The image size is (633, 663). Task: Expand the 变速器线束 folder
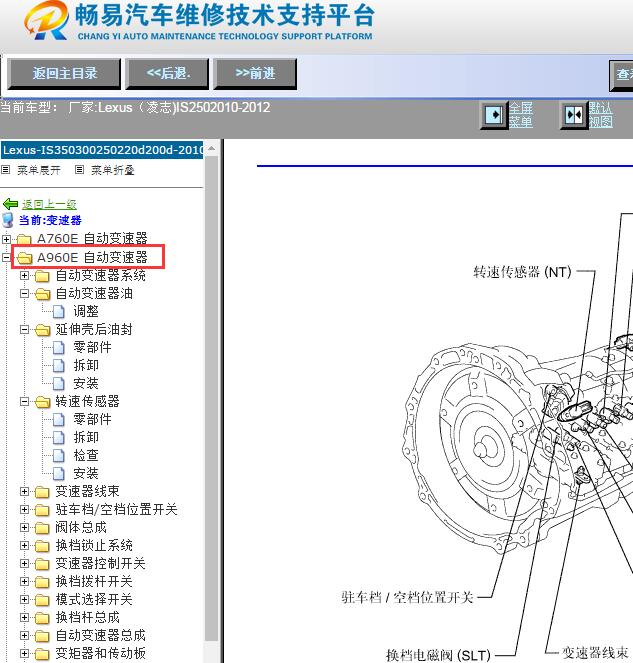point(25,491)
